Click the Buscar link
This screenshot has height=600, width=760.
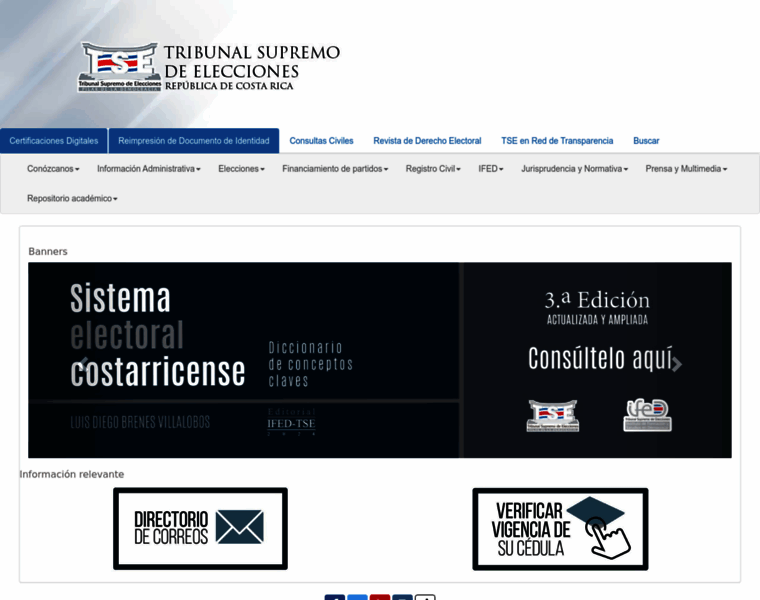click(646, 141)
